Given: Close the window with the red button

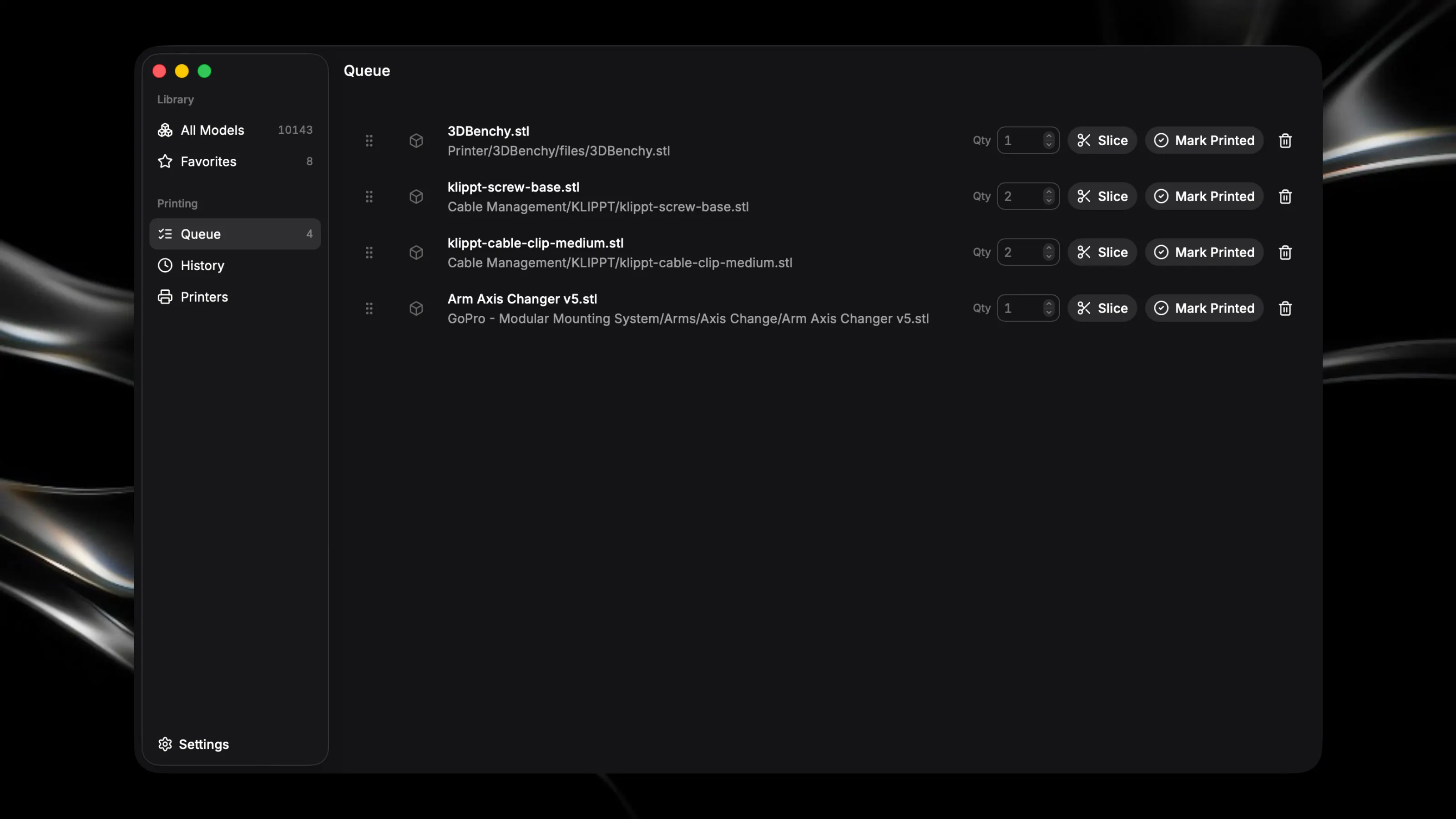Looking at the screenshot, I should click(159, 71).
